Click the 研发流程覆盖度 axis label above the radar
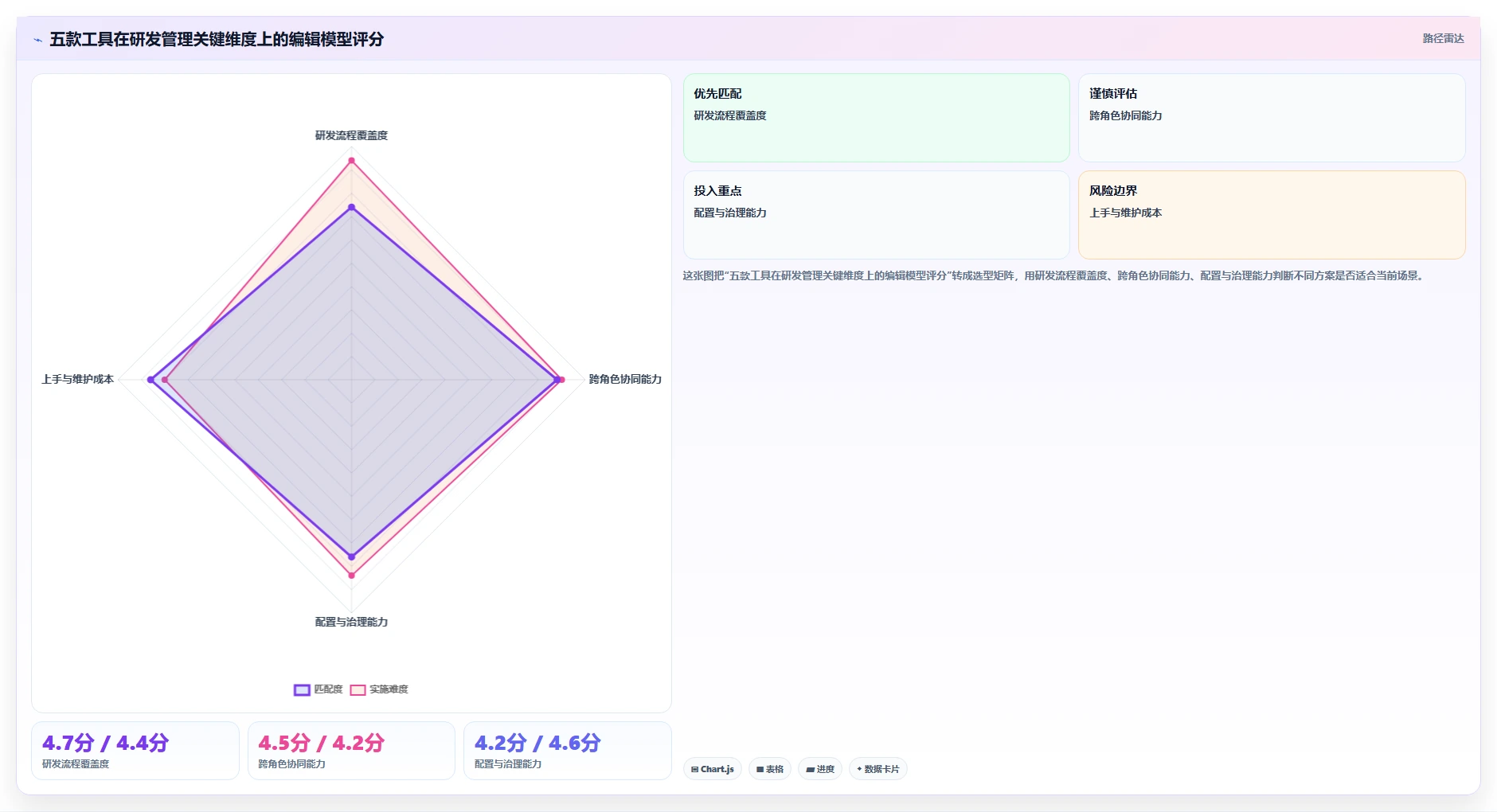 (x=351, y=135)
